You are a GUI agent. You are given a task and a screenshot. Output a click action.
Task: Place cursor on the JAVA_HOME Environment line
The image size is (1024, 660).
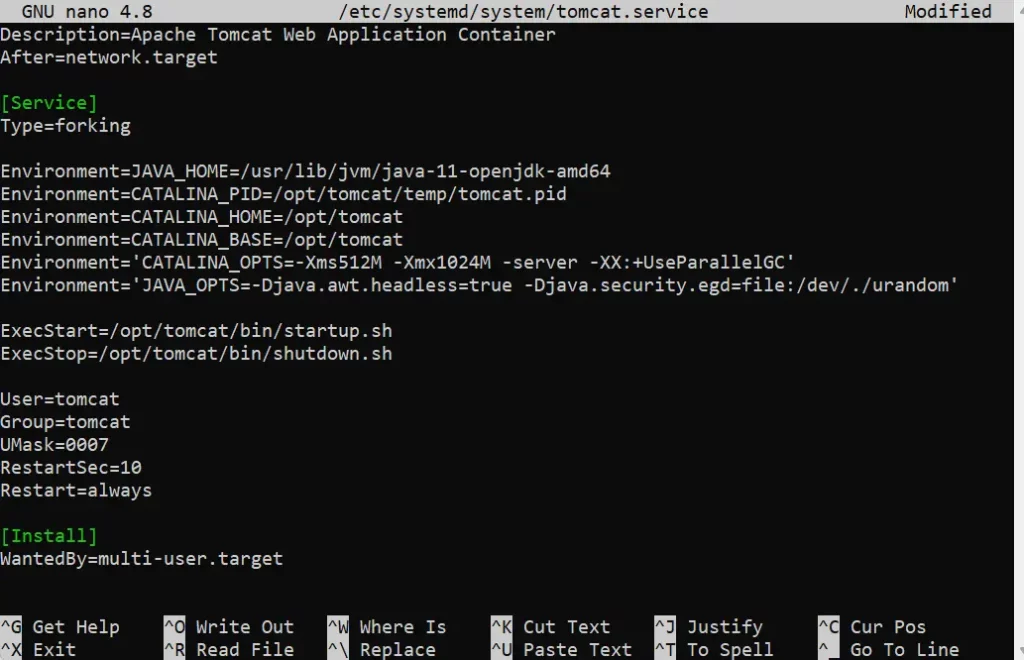[305, 171]
